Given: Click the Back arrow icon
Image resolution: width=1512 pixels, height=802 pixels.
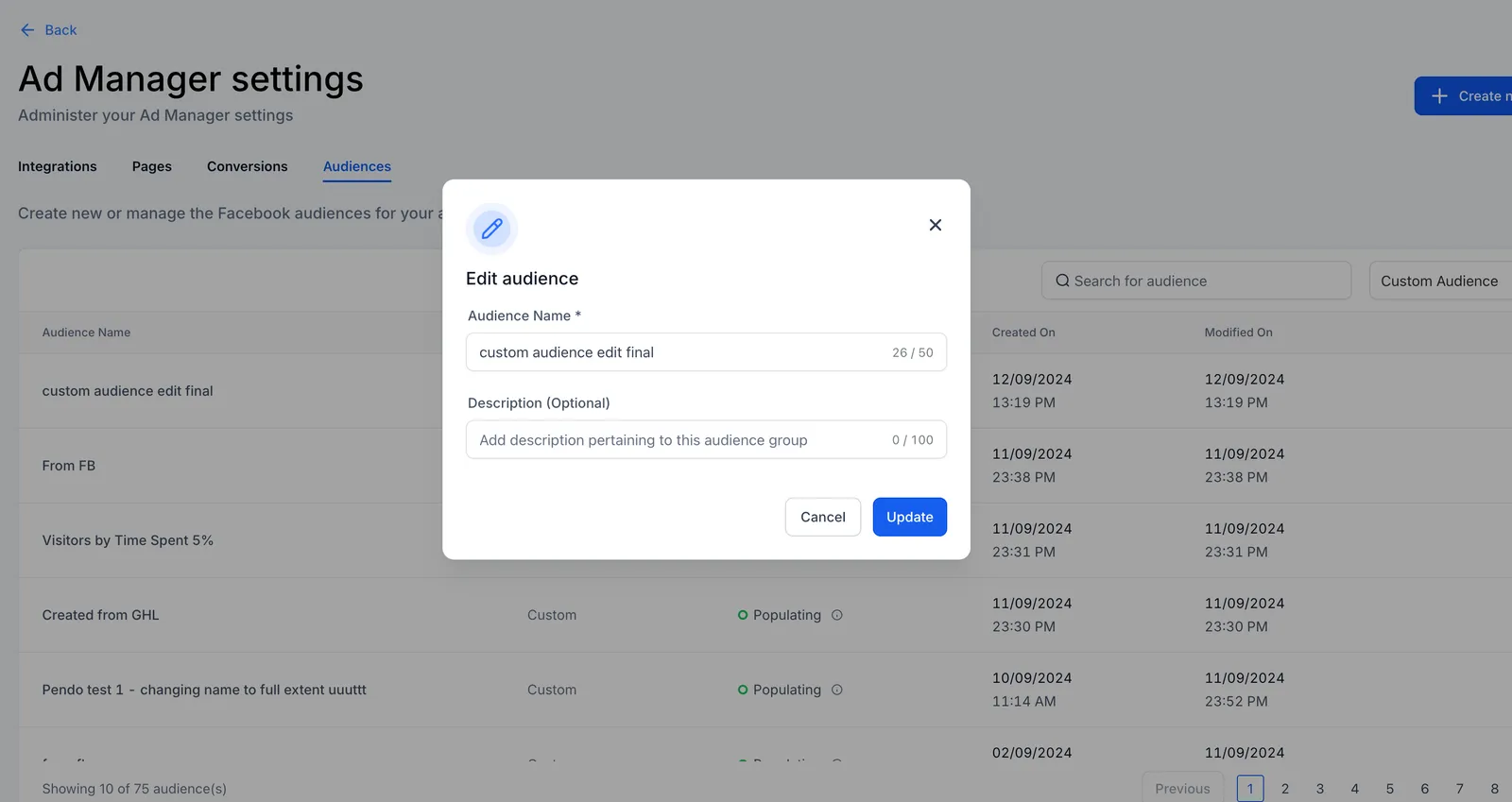Looking at the screenshot, I should [27, 30].
